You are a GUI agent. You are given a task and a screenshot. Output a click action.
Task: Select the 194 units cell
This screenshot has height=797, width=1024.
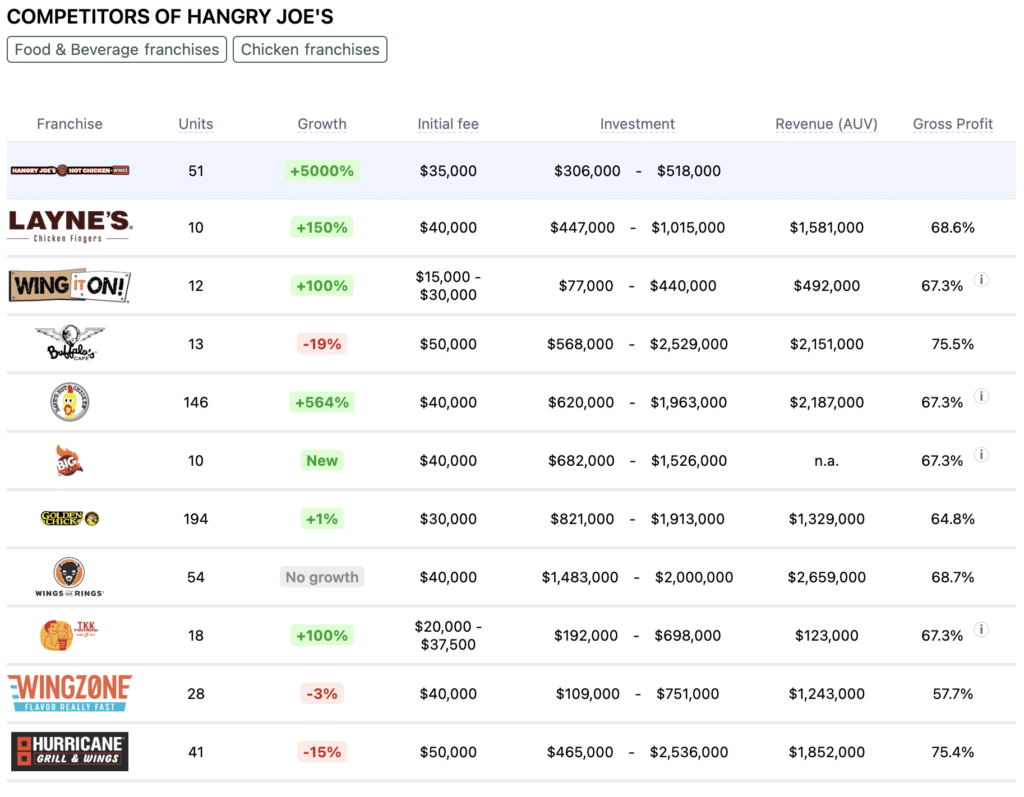tap(196, 519)
